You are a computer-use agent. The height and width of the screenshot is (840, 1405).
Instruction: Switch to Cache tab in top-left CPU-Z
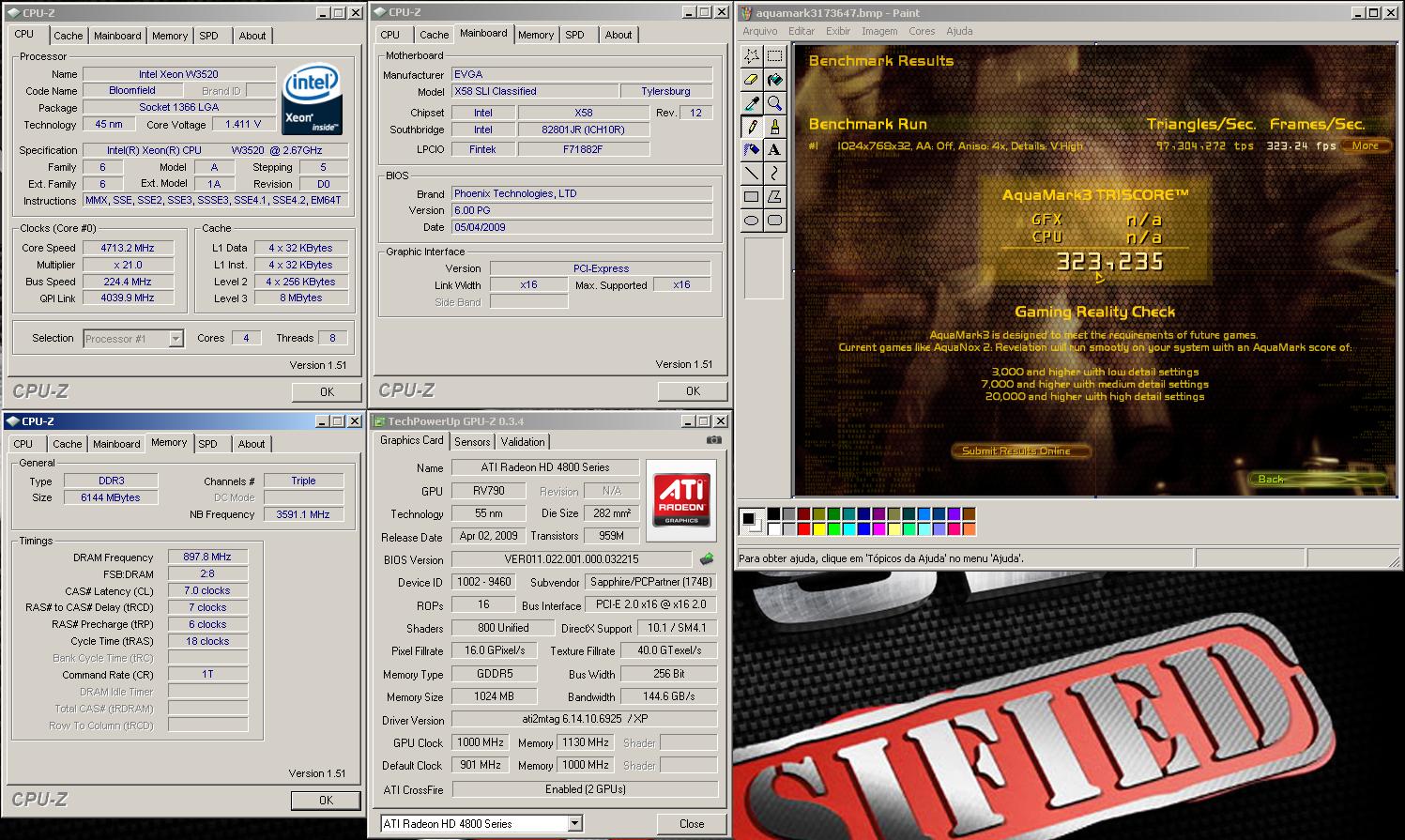tap(68, 36)
